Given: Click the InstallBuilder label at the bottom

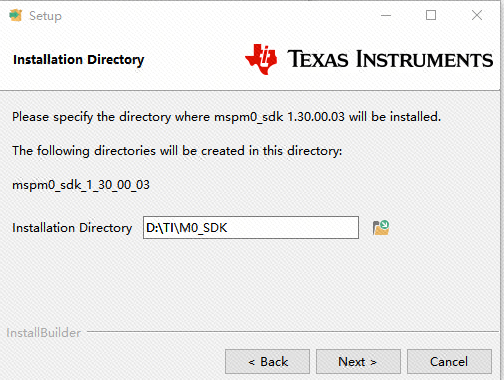Looking at the screenshot, I should (44, 333).
